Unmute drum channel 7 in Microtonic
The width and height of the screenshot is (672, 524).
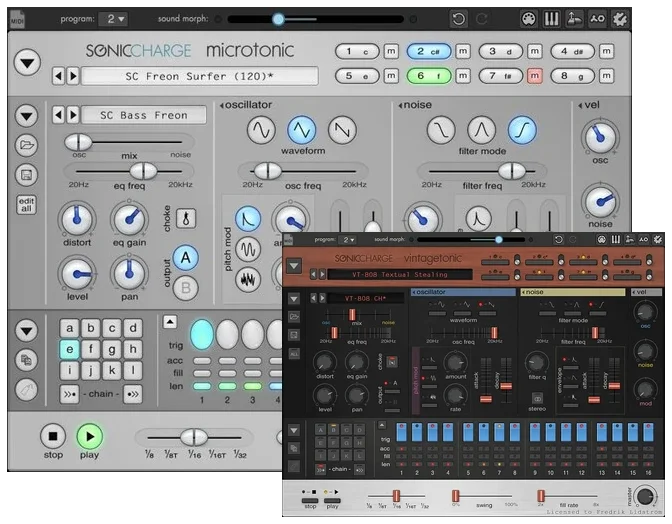(534, 76)
